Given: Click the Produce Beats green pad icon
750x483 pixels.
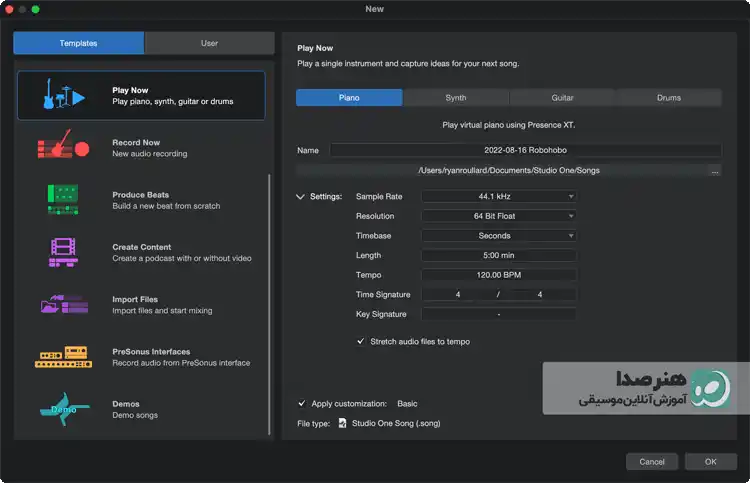Looking at the screenshot, I should click(x=63, y=199).
